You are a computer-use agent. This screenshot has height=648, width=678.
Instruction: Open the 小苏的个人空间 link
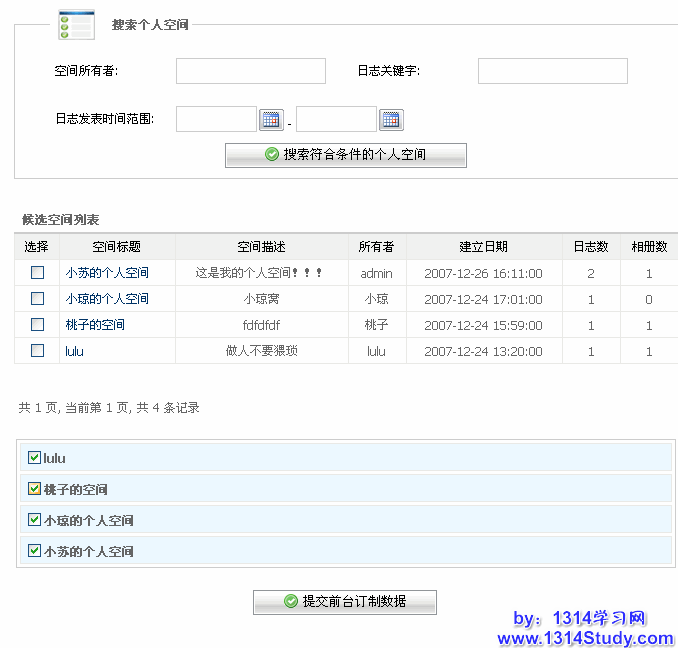(107, 273)
